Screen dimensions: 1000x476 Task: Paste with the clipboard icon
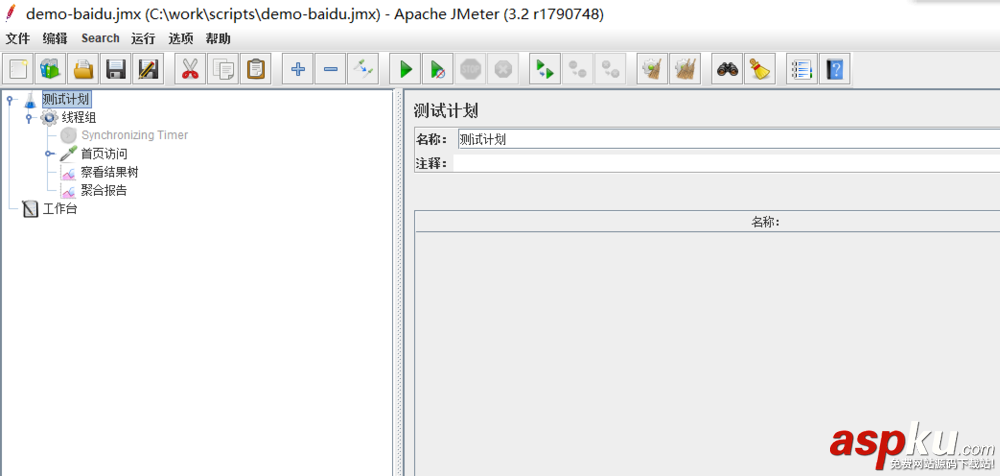click(x=256, y=68)
